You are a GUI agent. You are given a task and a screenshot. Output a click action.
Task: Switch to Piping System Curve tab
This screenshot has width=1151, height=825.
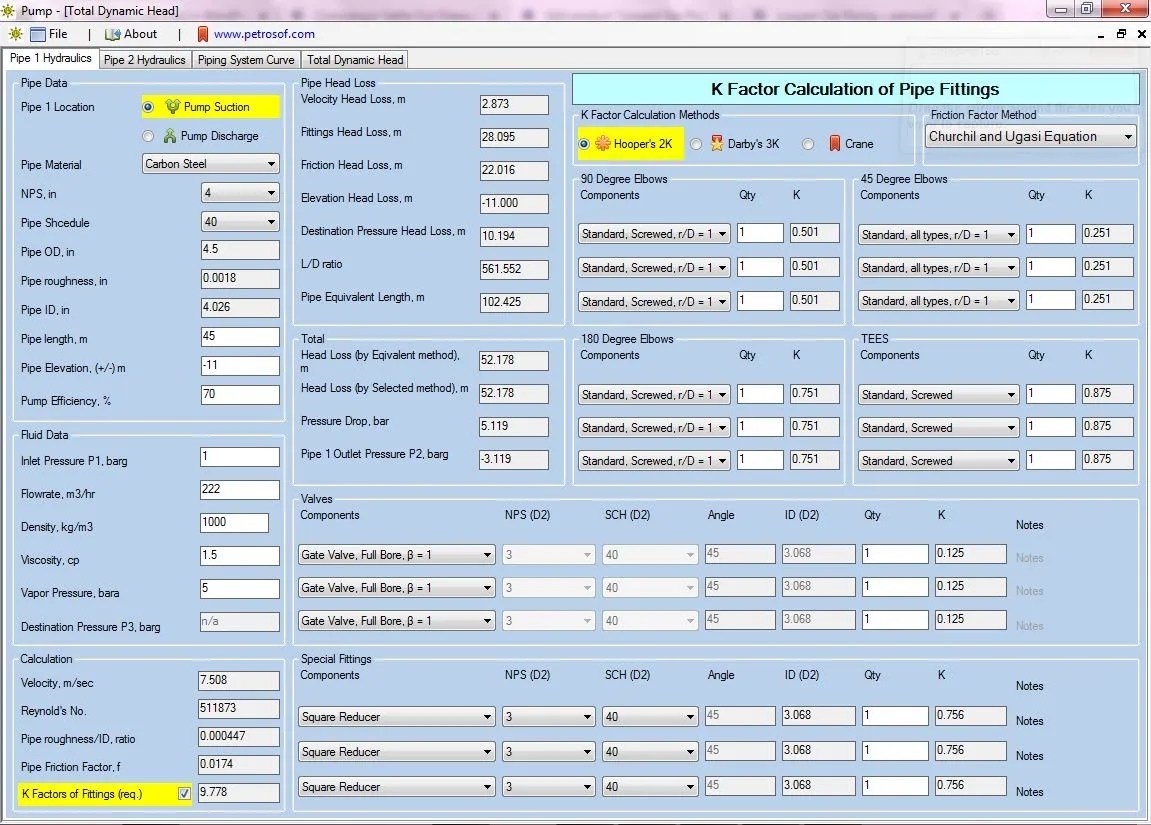pyautogui.click(x=246, y=60)
